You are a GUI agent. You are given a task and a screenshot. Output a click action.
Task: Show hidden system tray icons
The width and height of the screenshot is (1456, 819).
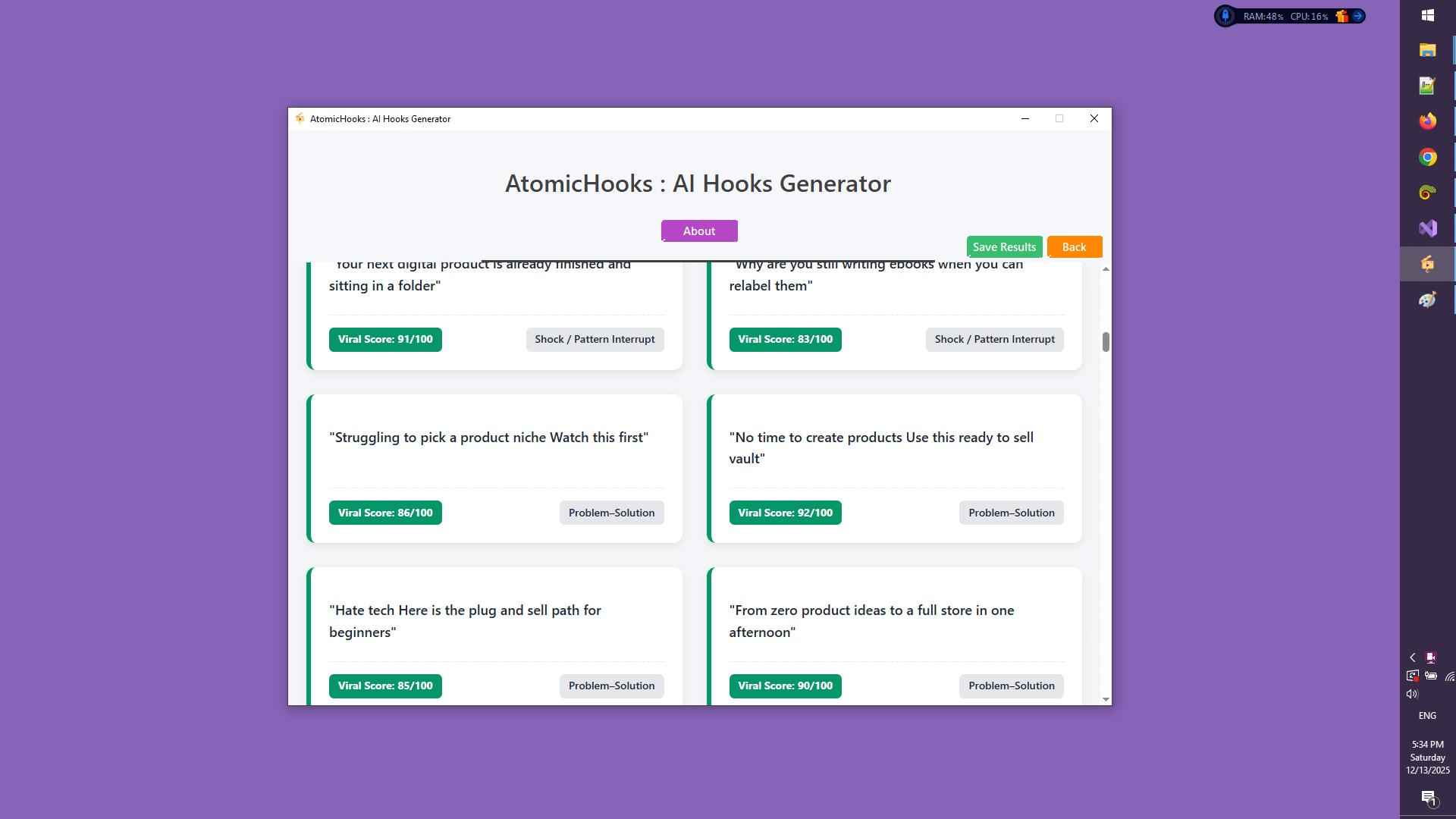(x=1412, y=657)
